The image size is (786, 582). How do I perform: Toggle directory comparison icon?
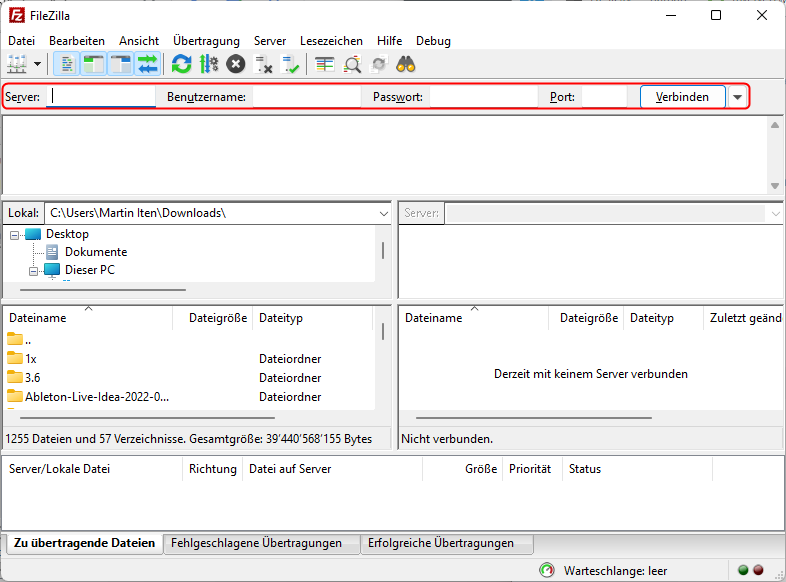[352, 64]
